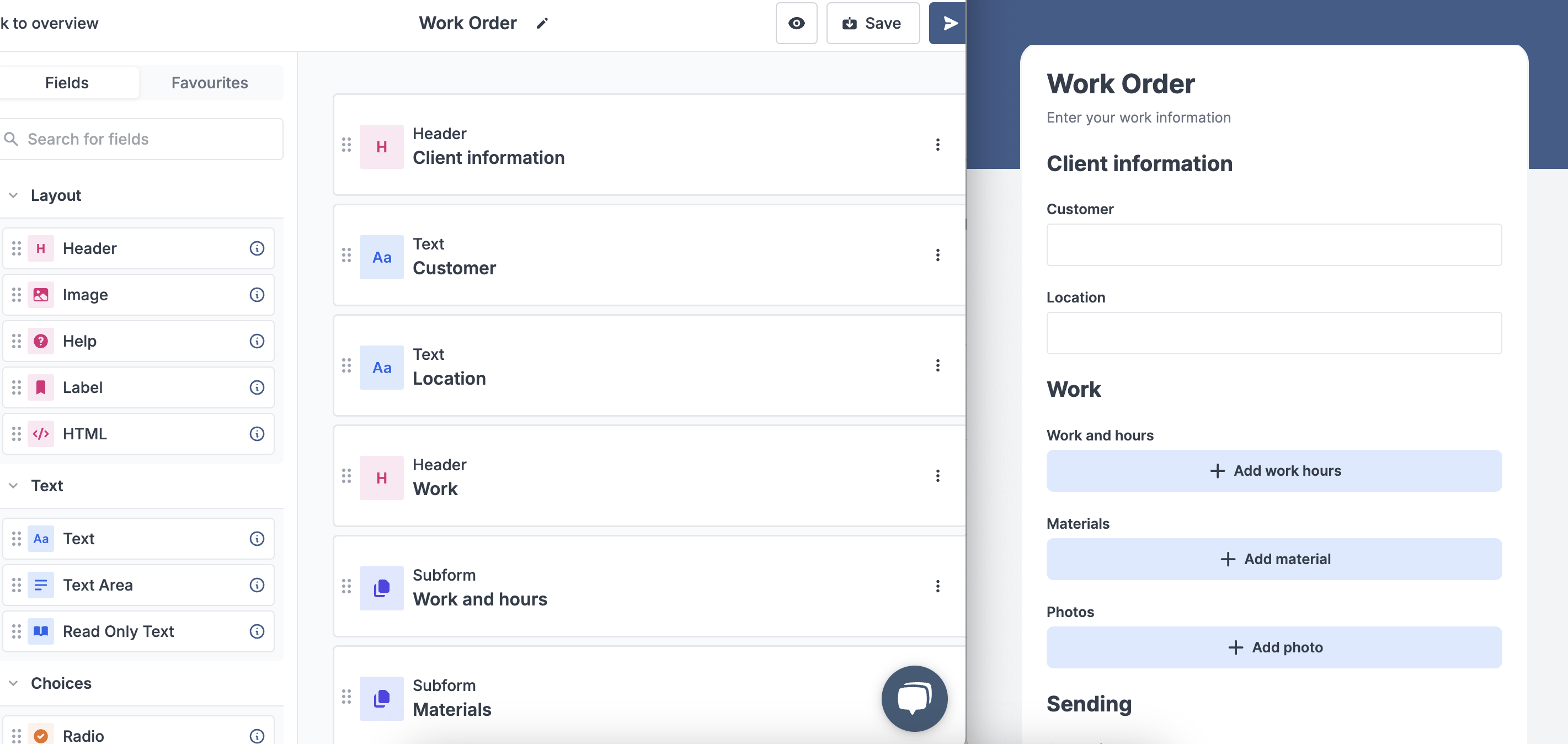Click the Customer input in preview

(x=1273, y=245)
